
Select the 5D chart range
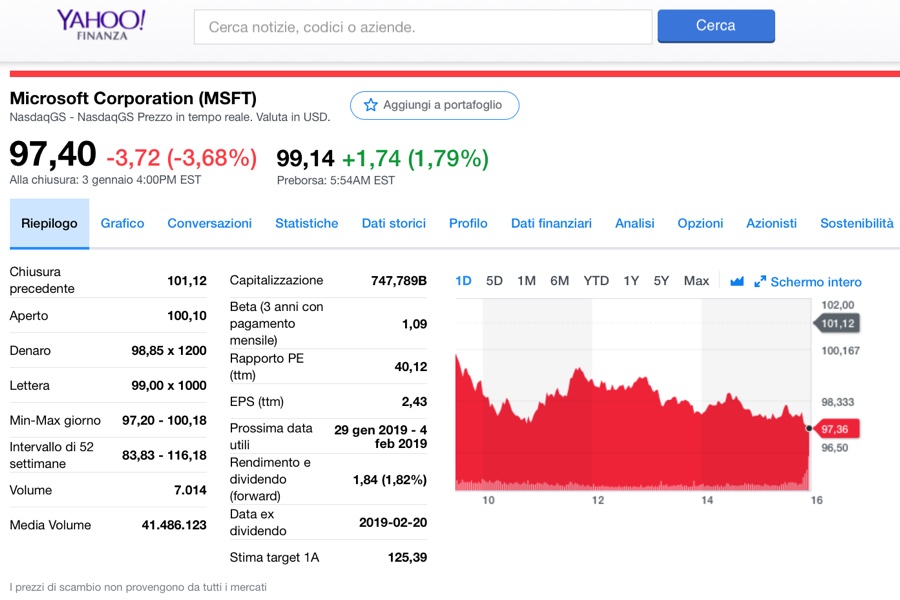pos(494,281)
